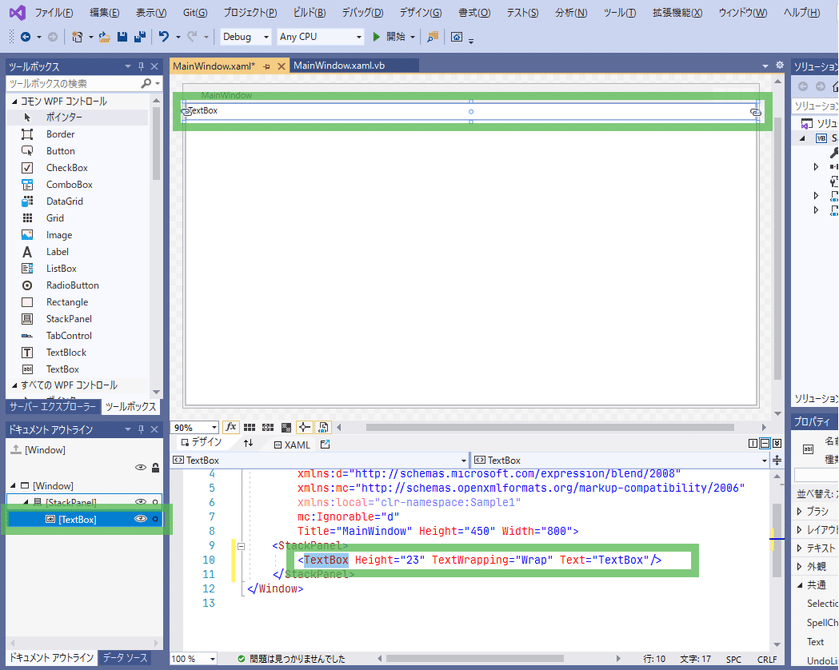
Task: Click the swap panes arrows icon
Action: tap(248, 444)
